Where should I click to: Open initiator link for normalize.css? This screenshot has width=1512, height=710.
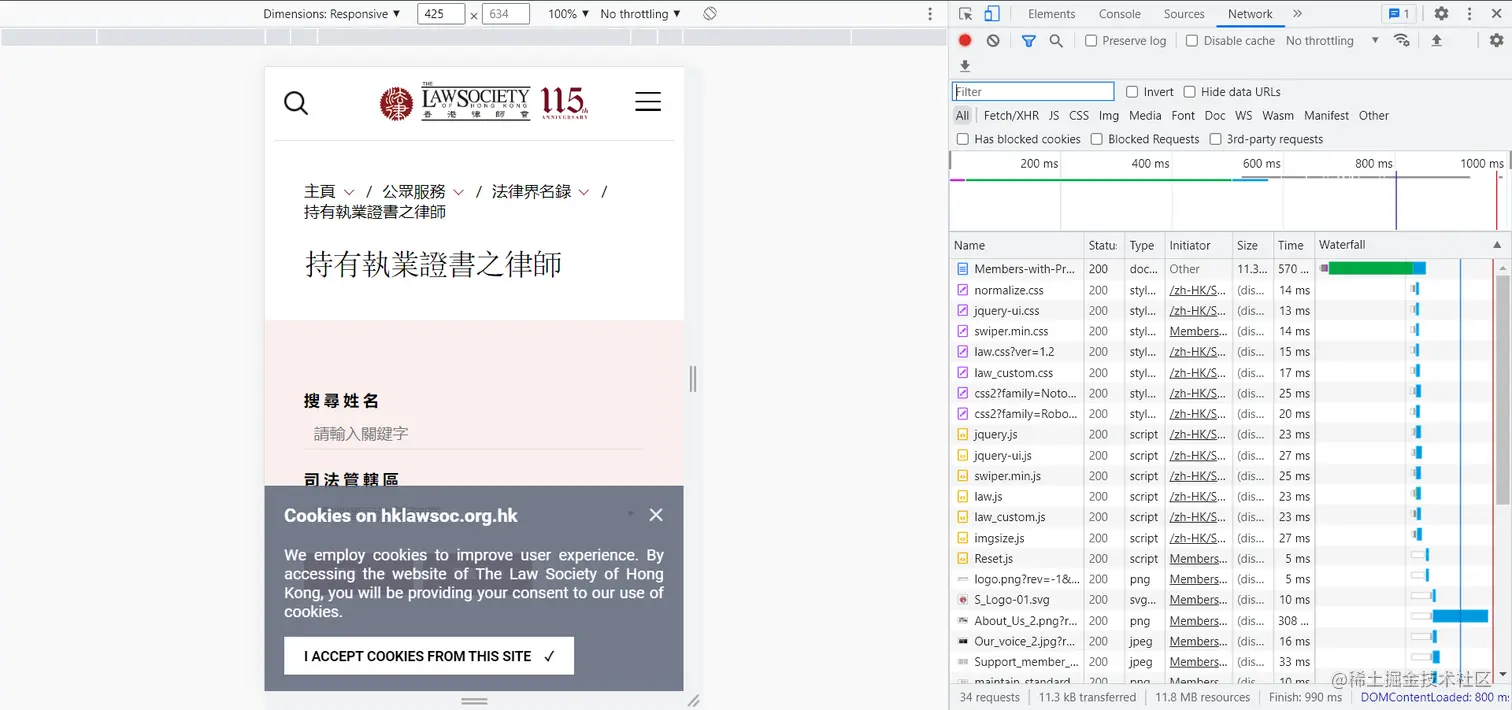coord(1197,290)
